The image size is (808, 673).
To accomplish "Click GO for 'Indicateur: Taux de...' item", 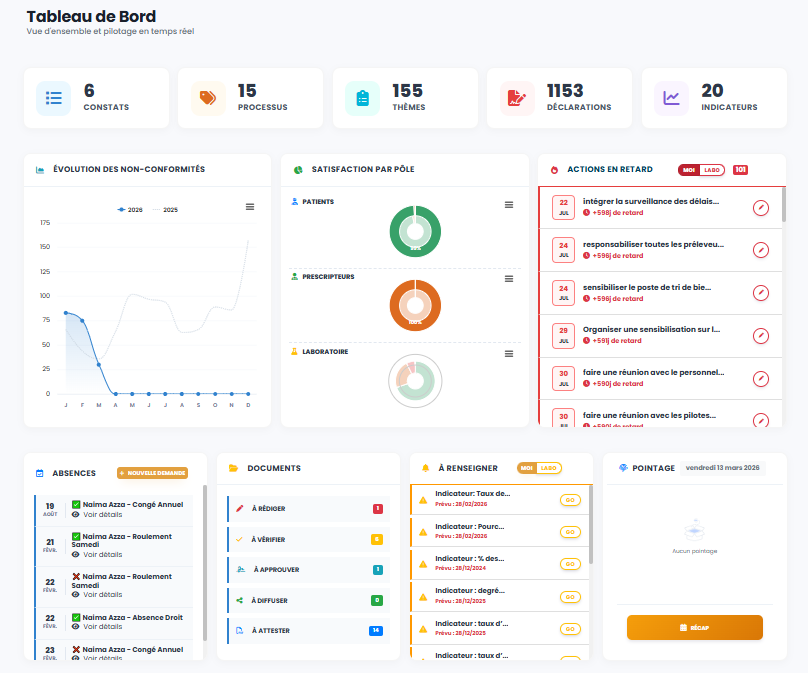I will [x=570, y=500].
